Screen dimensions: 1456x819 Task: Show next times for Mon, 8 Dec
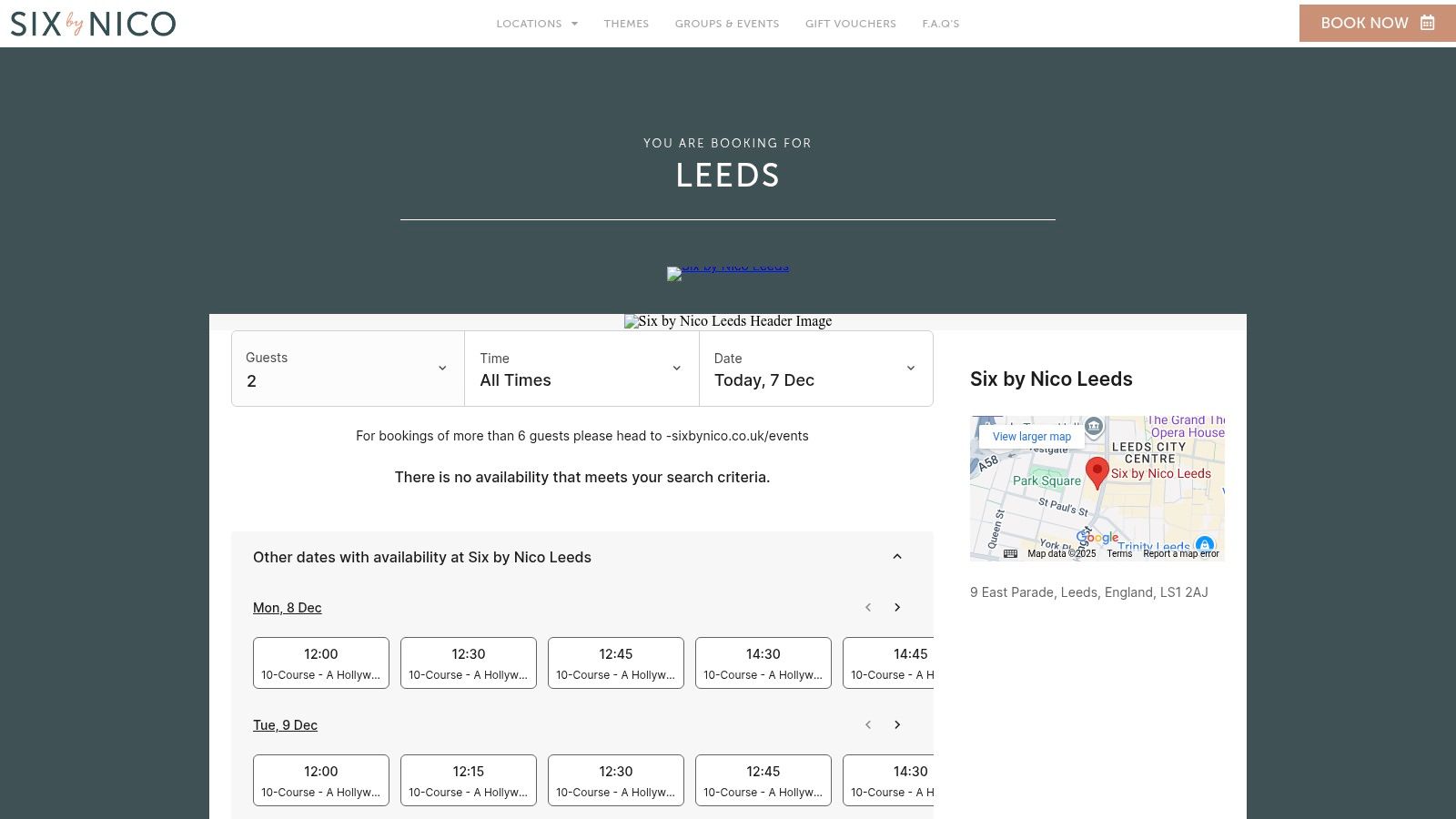(897, 608)
